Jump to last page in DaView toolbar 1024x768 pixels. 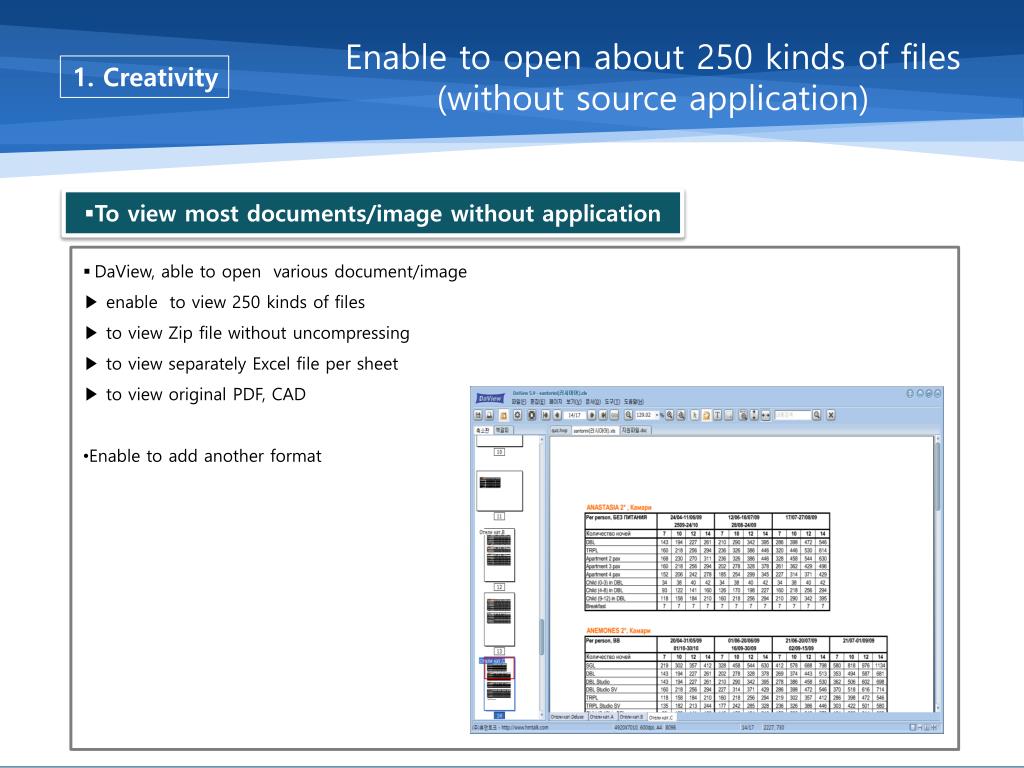(603, 415)
